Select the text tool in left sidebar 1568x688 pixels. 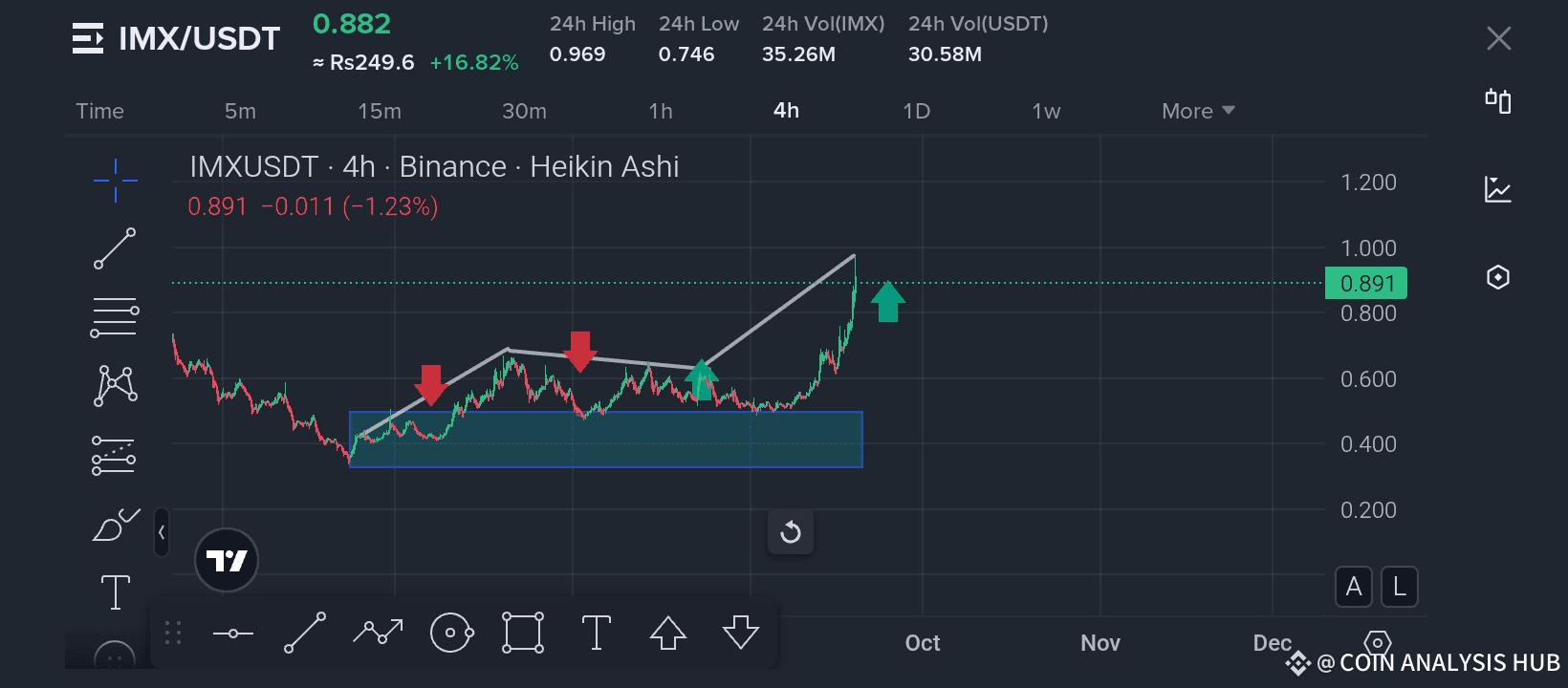point(116,592)
